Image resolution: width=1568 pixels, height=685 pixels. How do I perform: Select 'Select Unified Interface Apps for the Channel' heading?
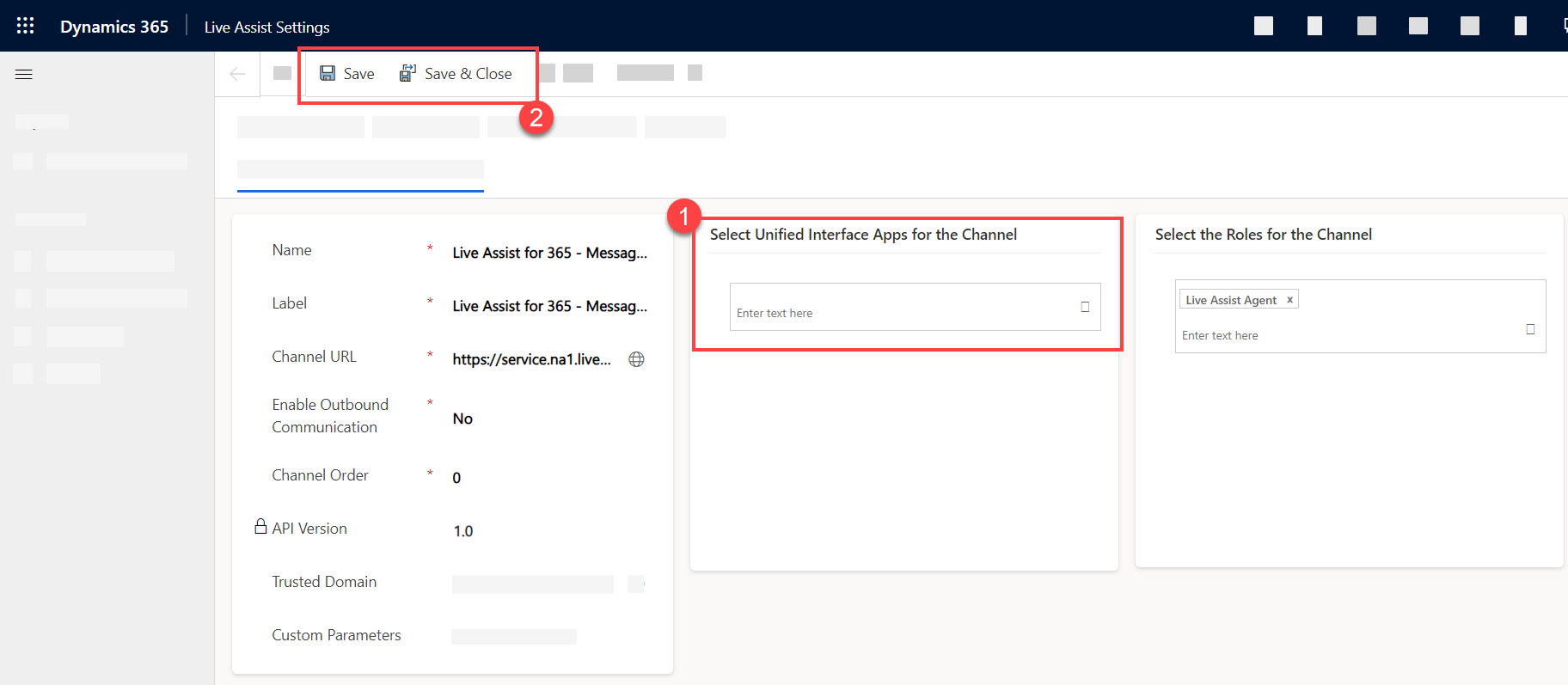click(x=863, y=235)
